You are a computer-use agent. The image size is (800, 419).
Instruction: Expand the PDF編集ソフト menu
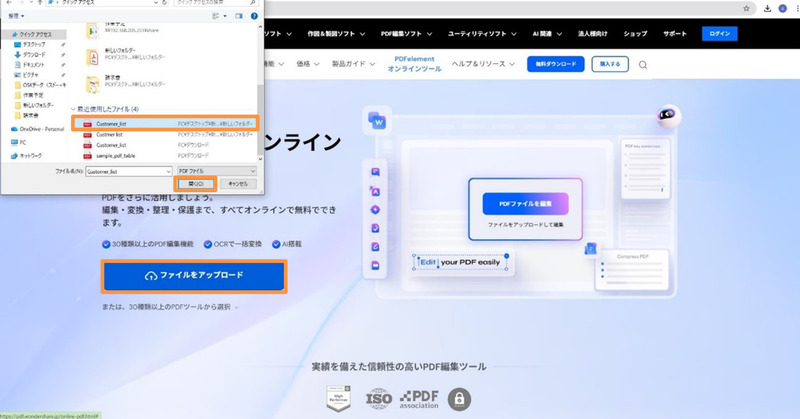coord(406,34)
